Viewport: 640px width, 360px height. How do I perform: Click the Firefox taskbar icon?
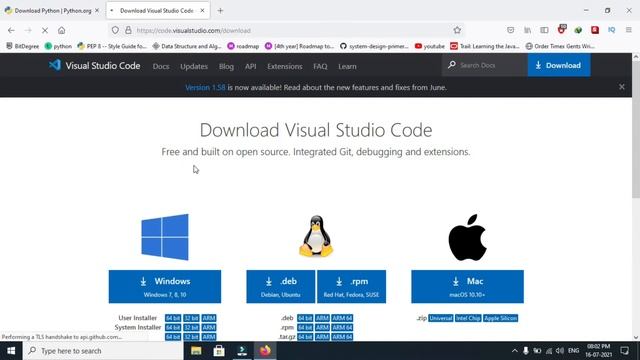click(x=265, y=351)
